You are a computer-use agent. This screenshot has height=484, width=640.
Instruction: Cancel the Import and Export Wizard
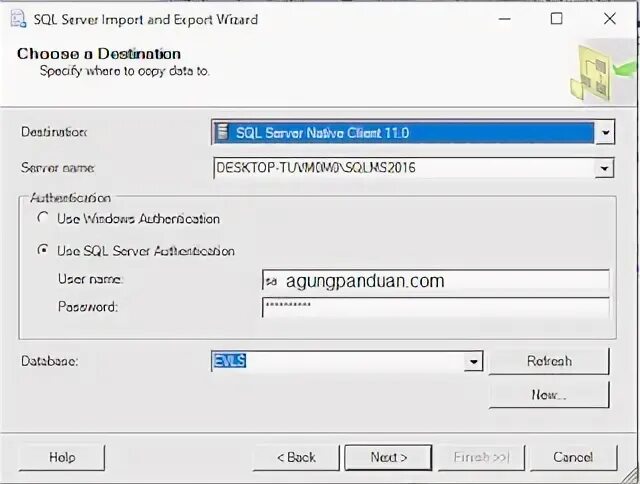[573, 457]
